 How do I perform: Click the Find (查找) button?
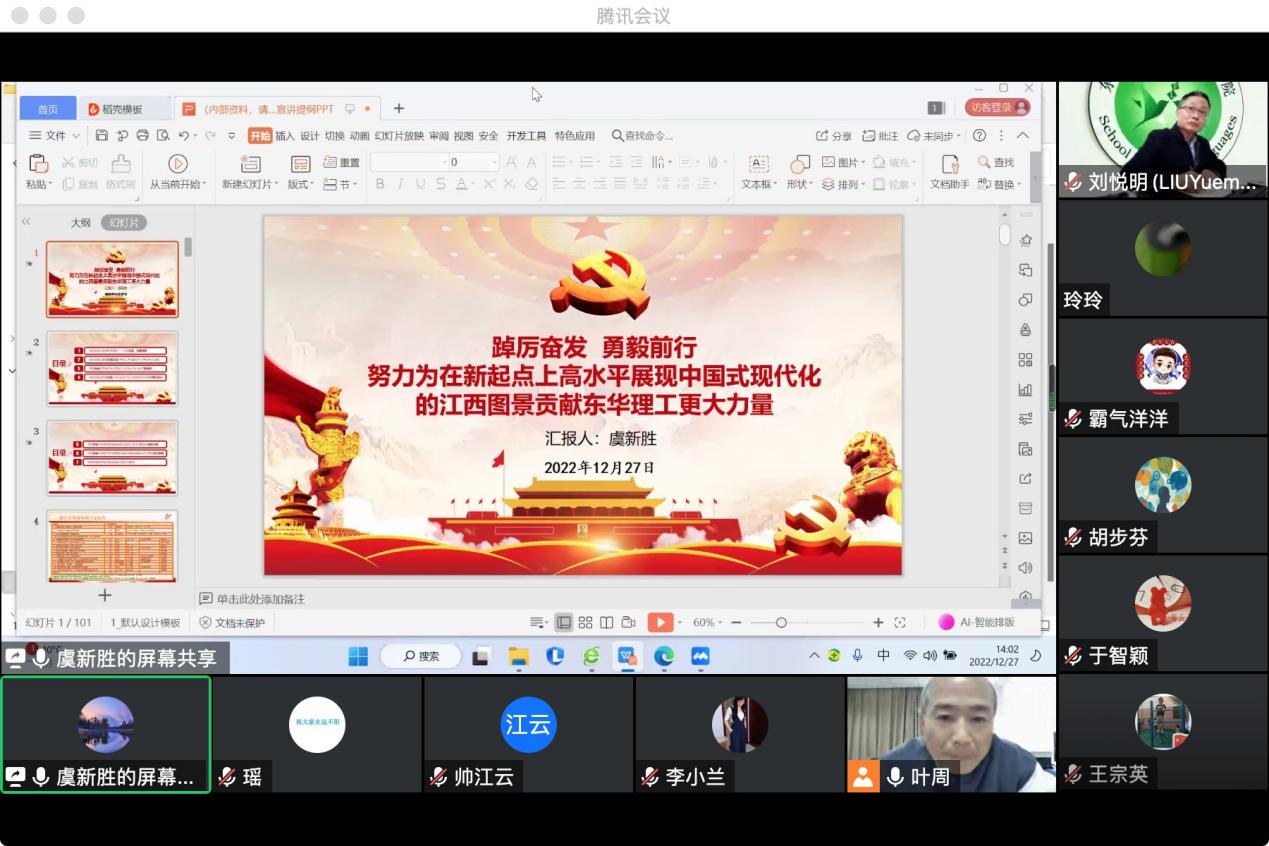(x=996, y=163)
